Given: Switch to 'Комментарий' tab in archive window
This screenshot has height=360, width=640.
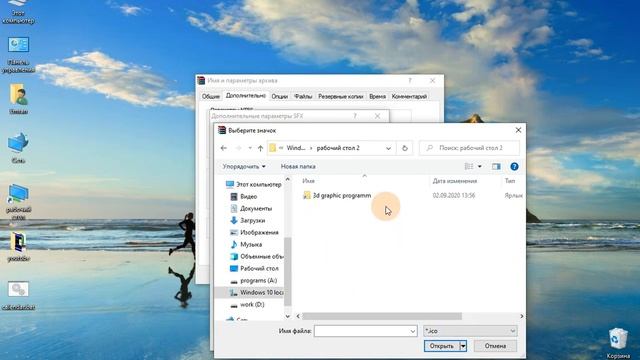Looking at the screenshot, I should (x=409, y=97).
